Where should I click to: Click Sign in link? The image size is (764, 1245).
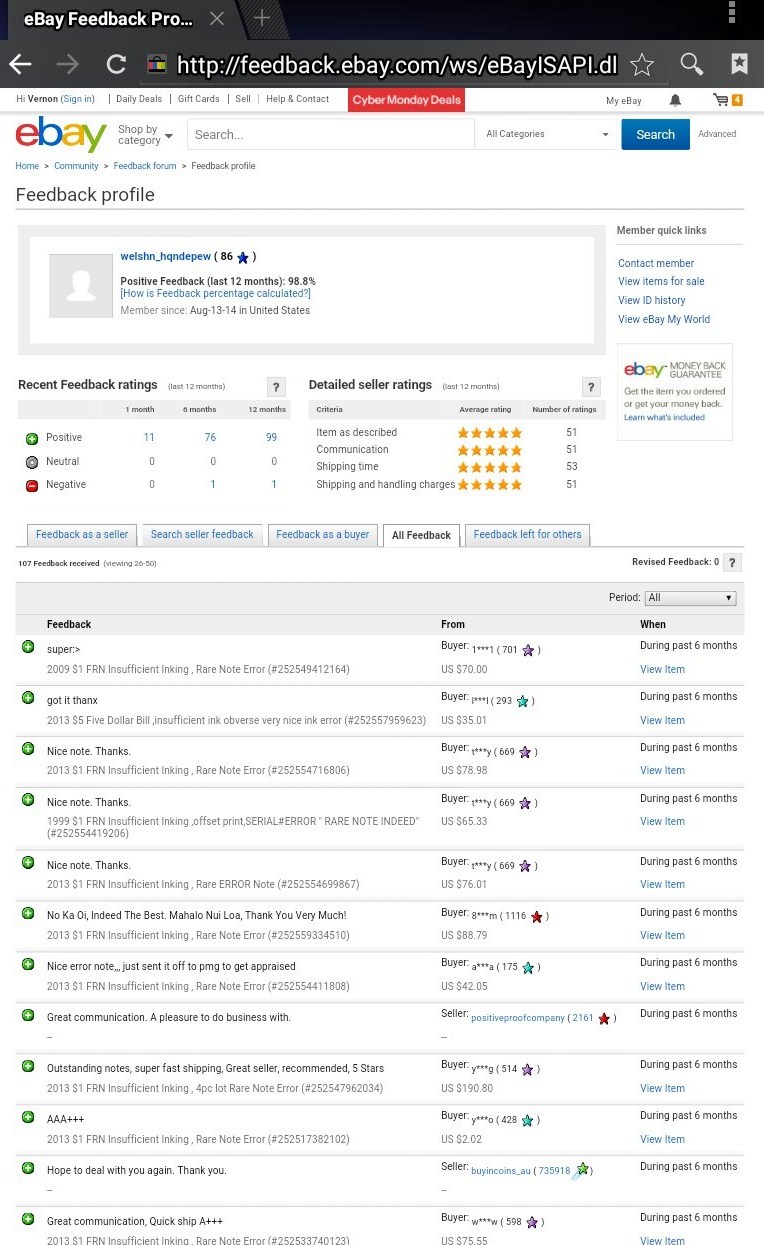coord(78,99)
